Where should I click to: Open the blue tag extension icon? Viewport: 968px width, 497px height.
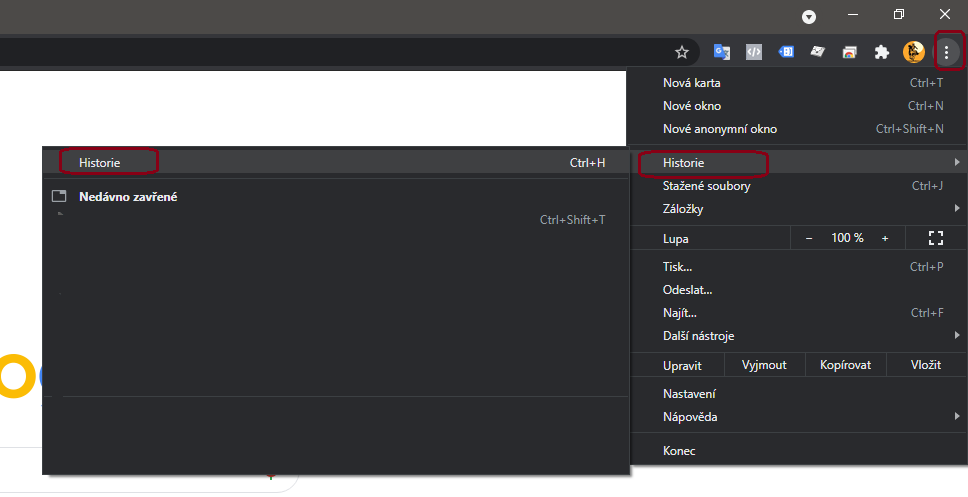click(786, 52)
